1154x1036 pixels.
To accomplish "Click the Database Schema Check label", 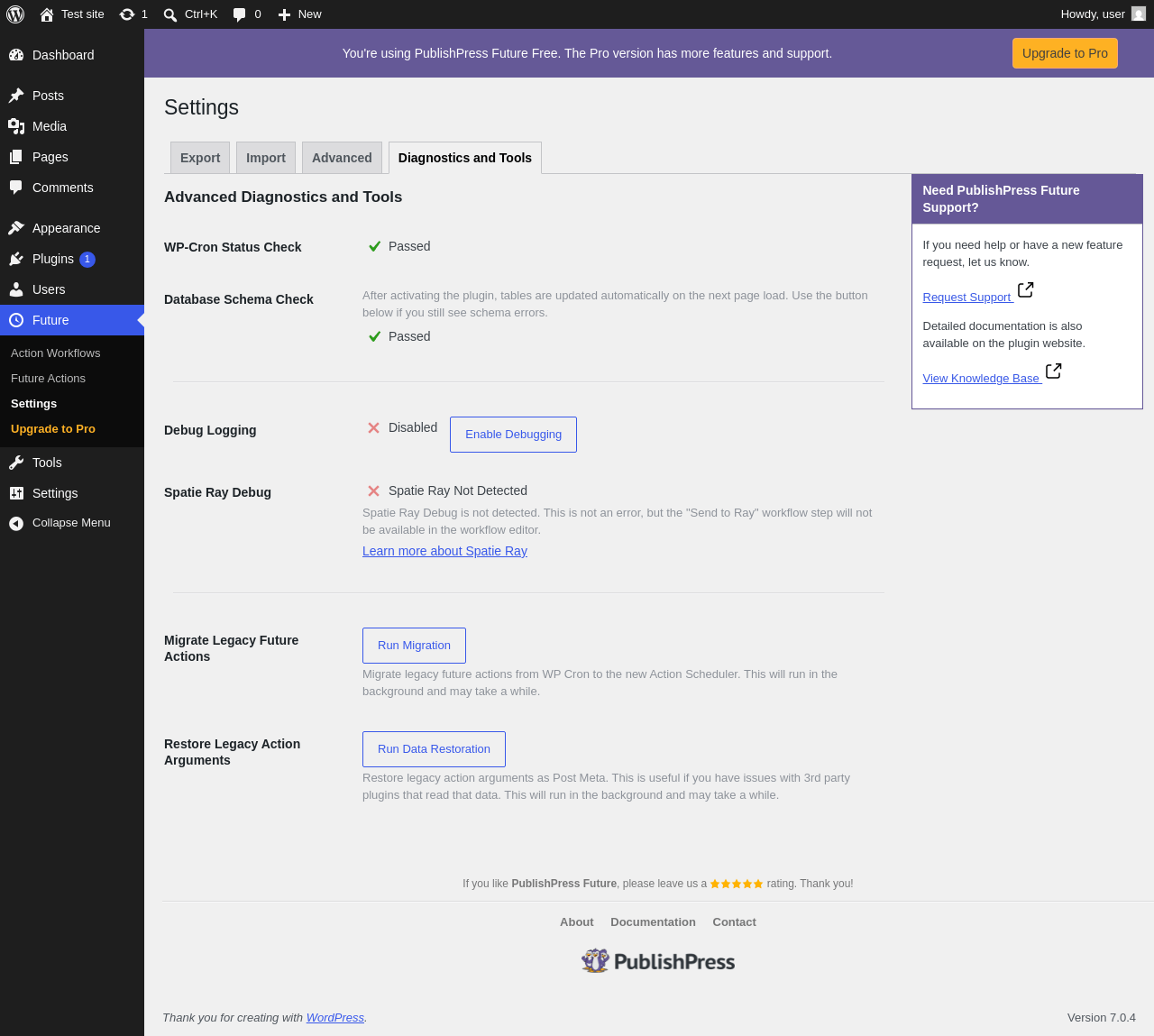I will pos(239,299).
